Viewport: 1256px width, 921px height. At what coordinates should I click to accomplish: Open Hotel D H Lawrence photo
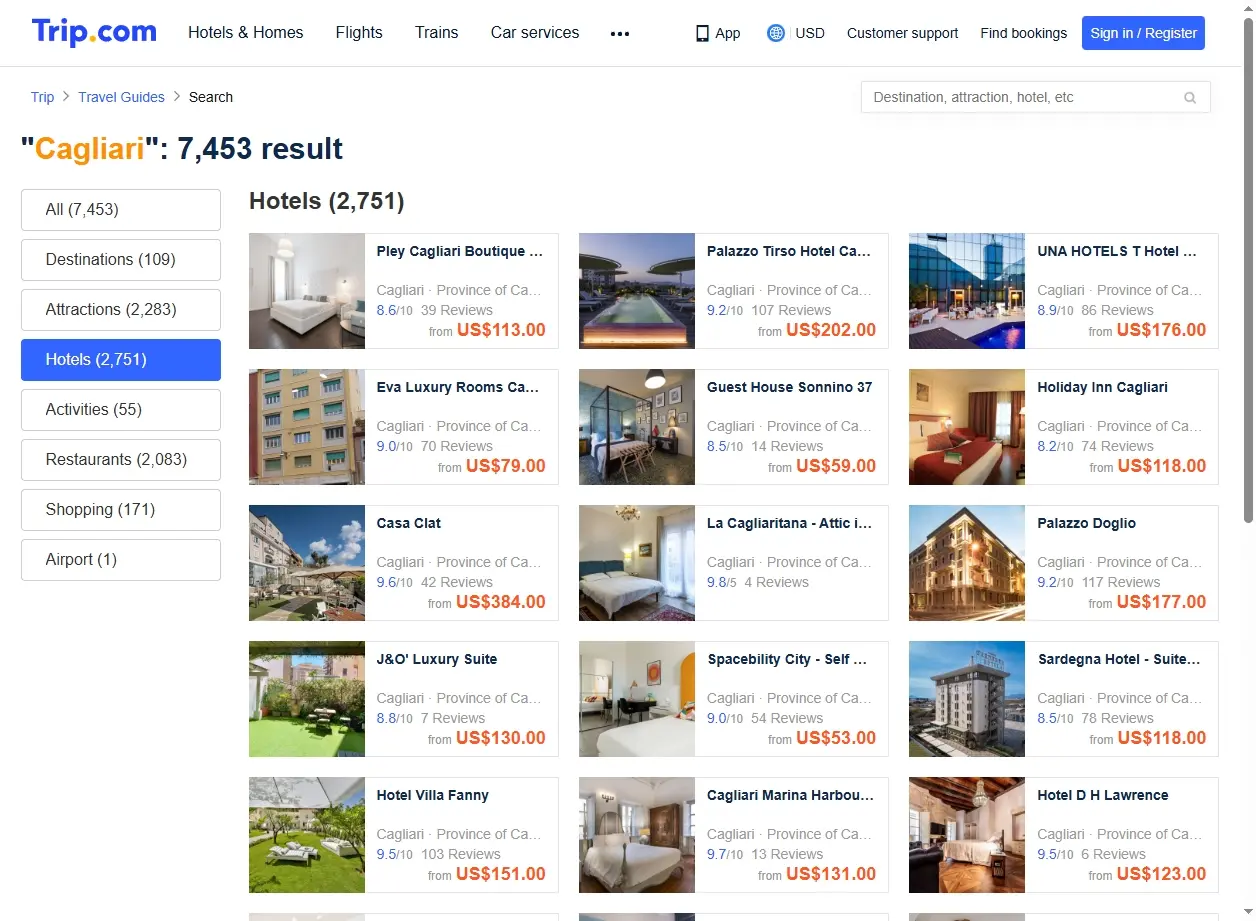(x=967, y=835)
